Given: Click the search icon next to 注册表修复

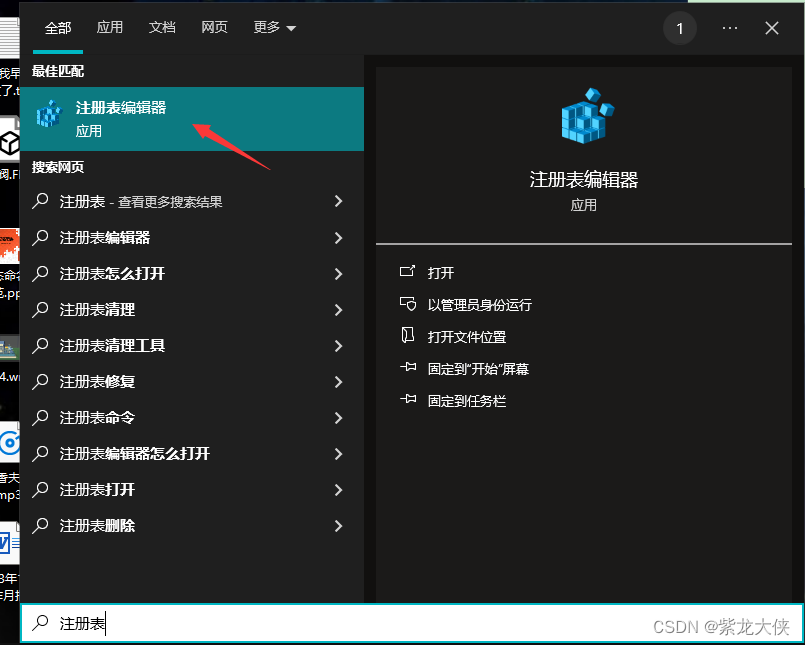Looking at the screenshot, I should click(40, 382).
